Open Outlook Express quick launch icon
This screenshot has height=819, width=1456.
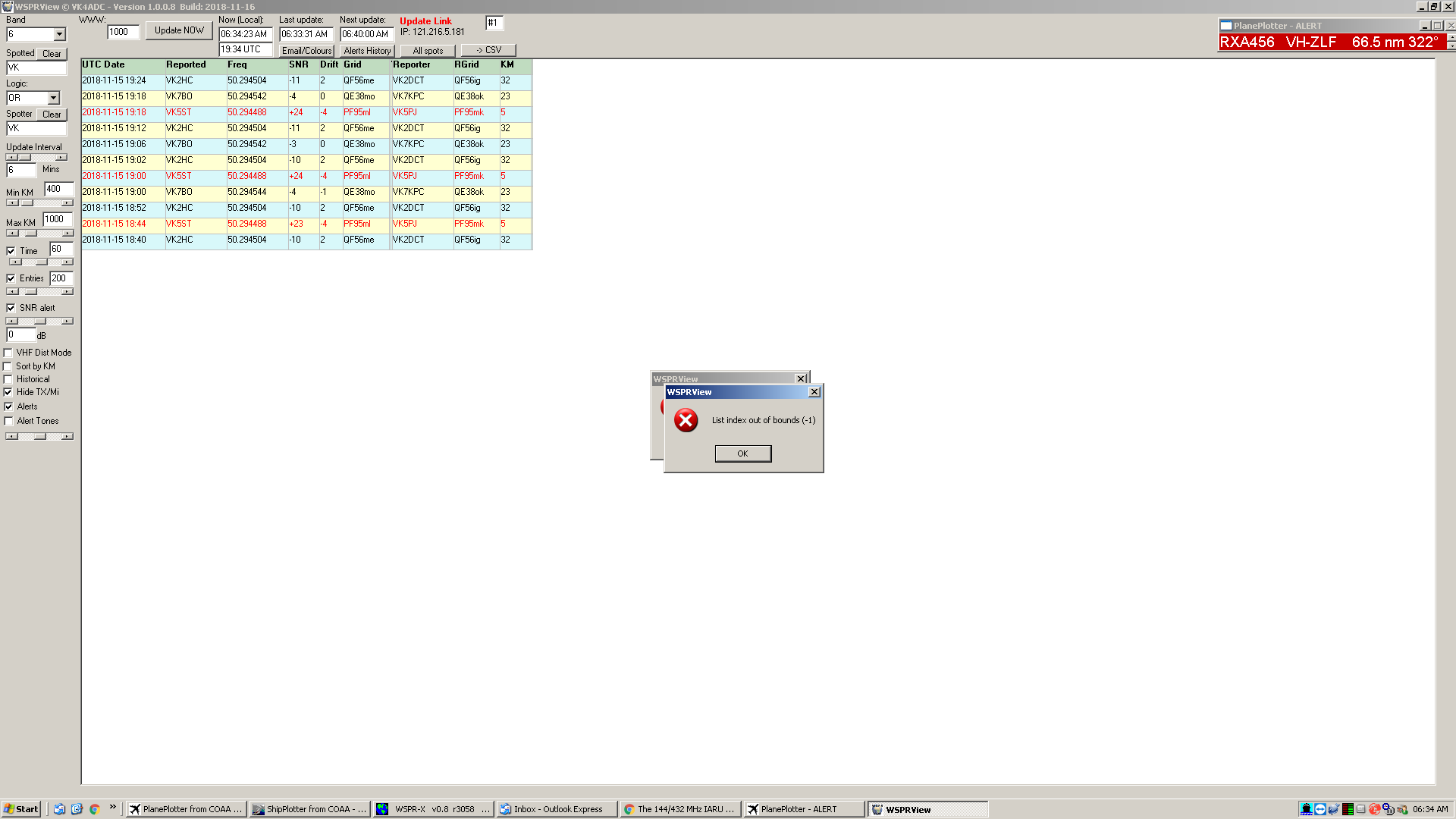tap(59, 809)
